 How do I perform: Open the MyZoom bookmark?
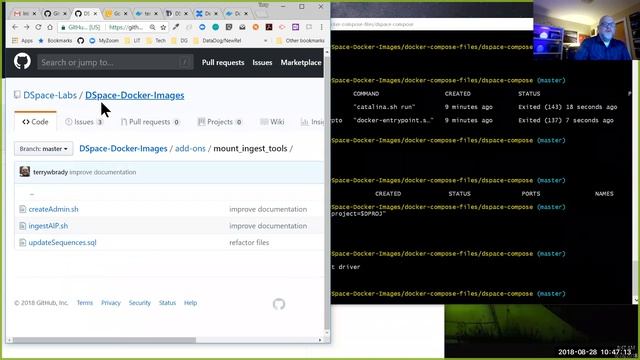(104, 40)
